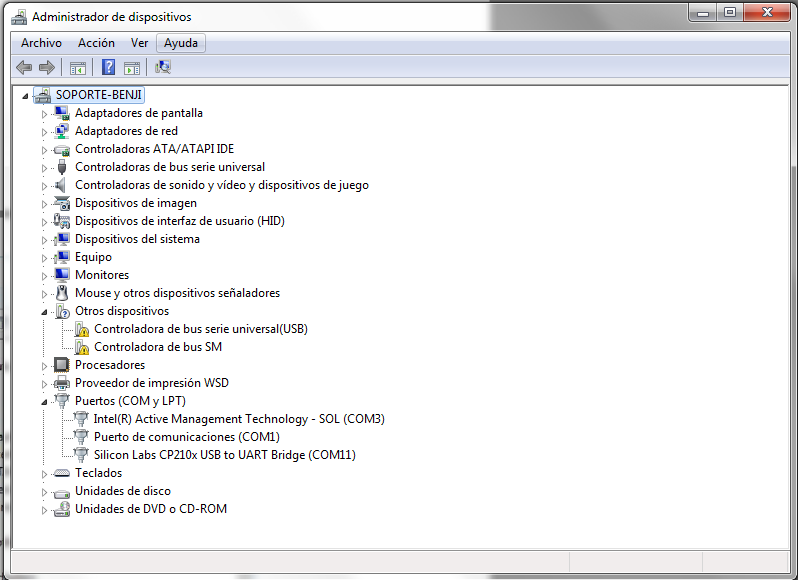The height and width of the screenshot is (580, 798).
Task: Select Intel(R) Active Management Technology - SOL (COM3)
Action: coord(239,419)
